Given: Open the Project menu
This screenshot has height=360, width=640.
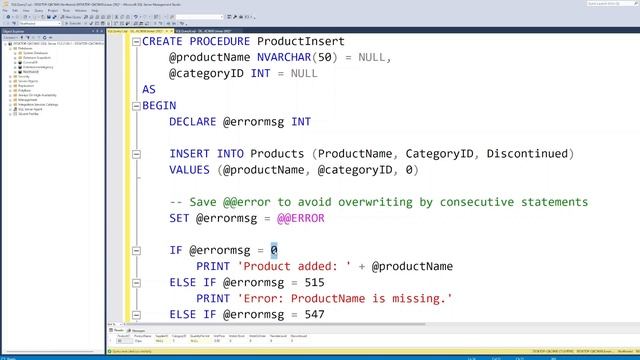Looking at the screenshot, I should [x=53, y=11].
